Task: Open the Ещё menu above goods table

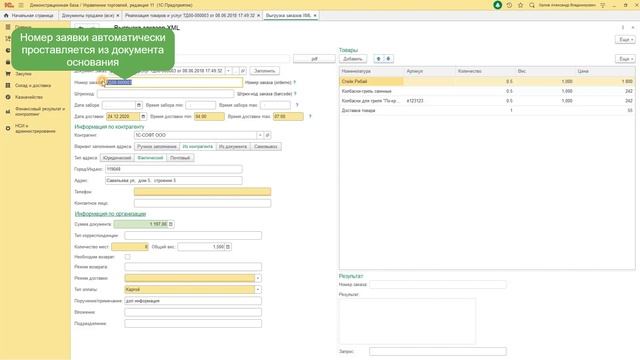Action: click(x=625, y=59)
